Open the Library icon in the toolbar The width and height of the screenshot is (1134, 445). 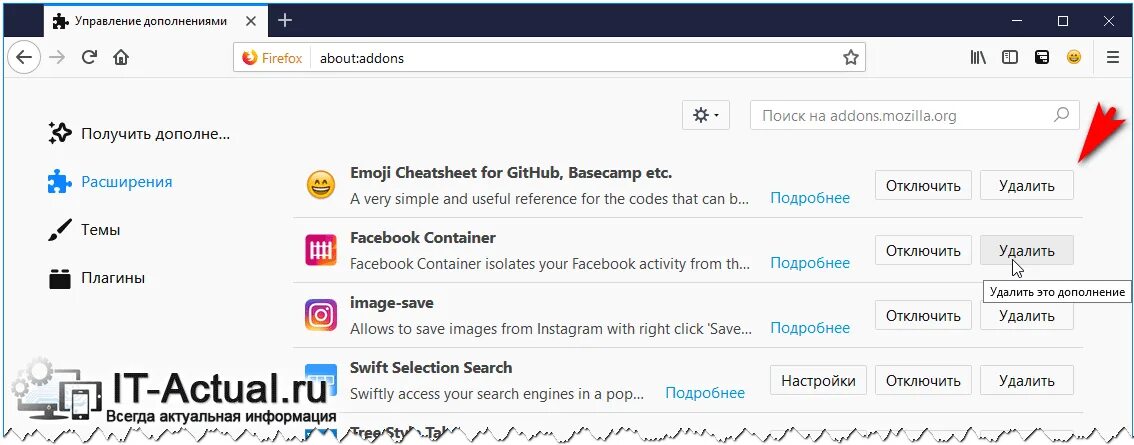[978, 57]
